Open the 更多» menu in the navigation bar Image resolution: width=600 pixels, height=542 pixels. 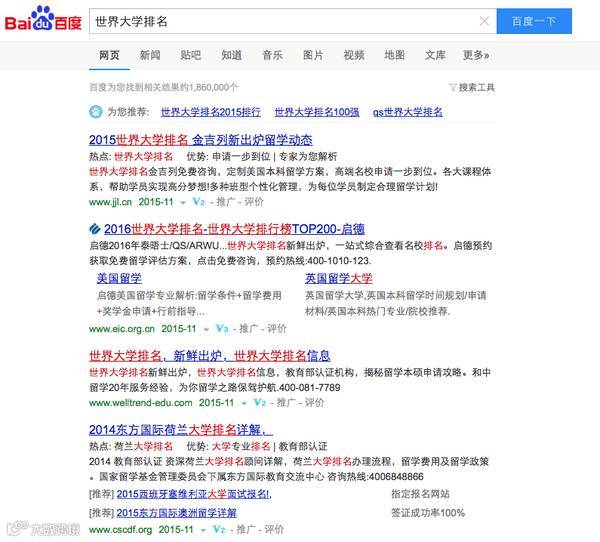pos(476,55)
